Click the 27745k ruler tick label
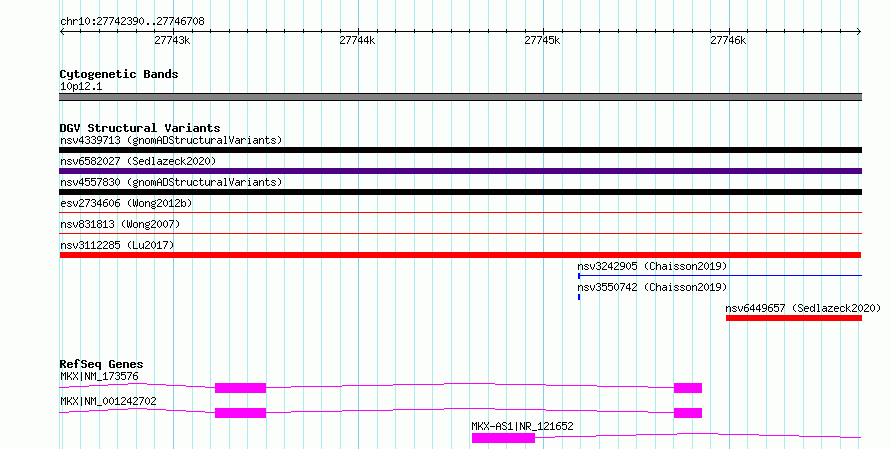This screenshot has height=449, width=890. point(543,40)
